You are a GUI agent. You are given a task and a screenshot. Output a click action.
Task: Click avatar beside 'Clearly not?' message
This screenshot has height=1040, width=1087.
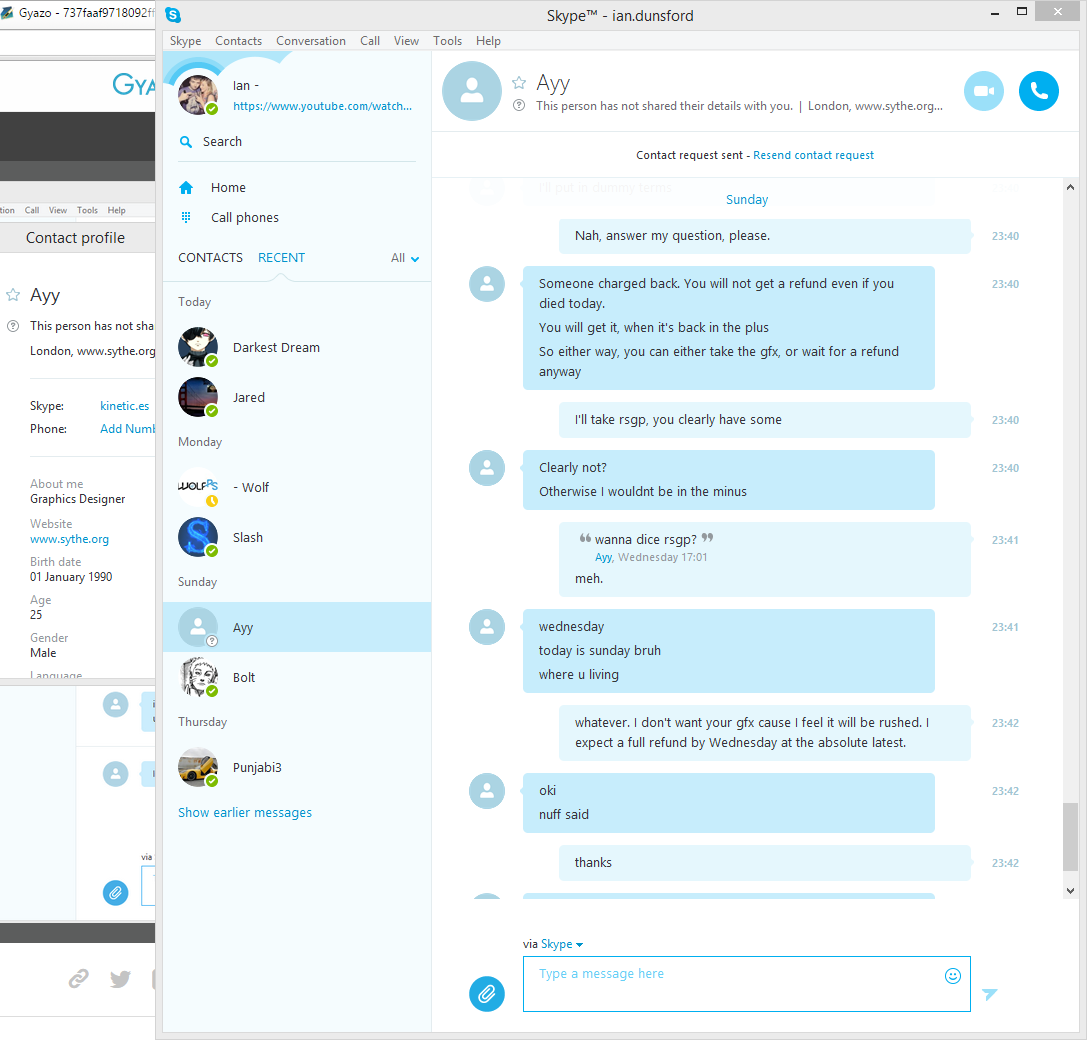(487, 468)
